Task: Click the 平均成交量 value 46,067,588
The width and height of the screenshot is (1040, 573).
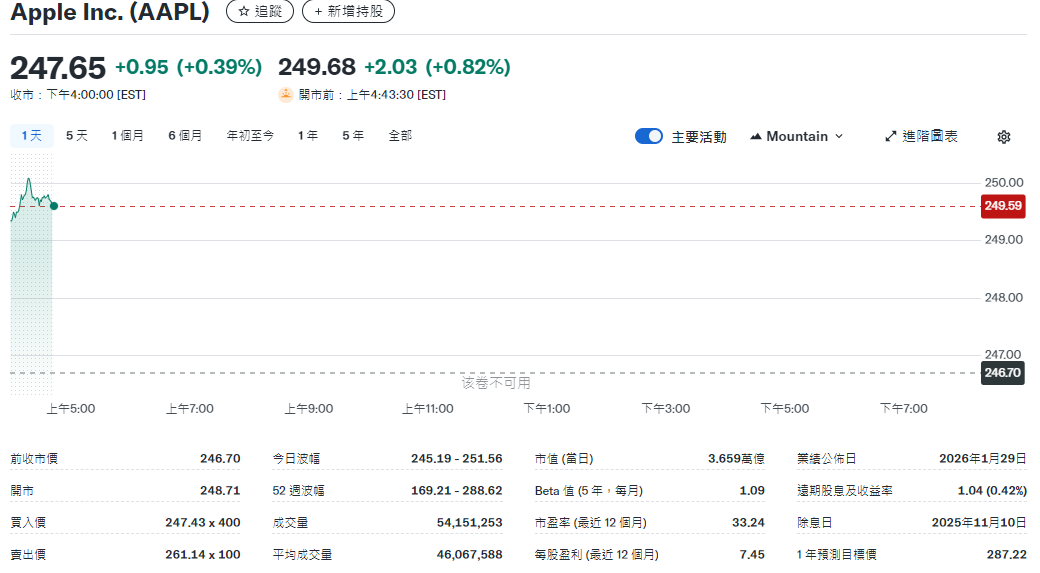Action: (x=470, y=554)
